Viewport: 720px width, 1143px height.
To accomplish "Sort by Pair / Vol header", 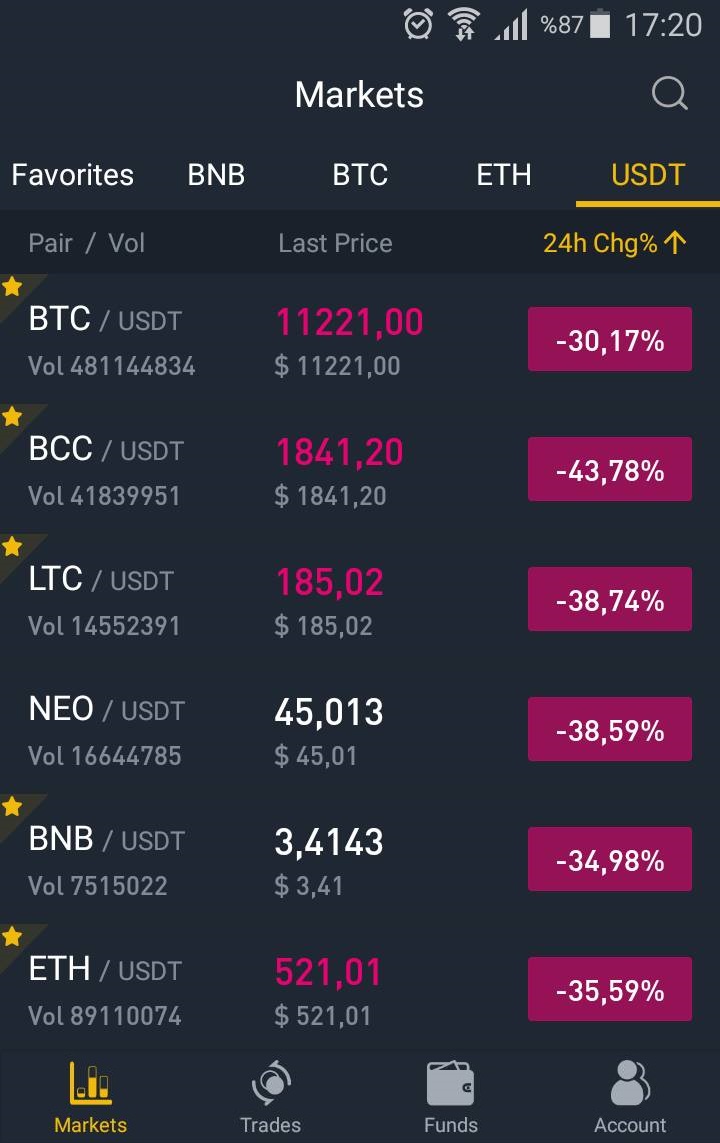I will (x=87, y=243).
